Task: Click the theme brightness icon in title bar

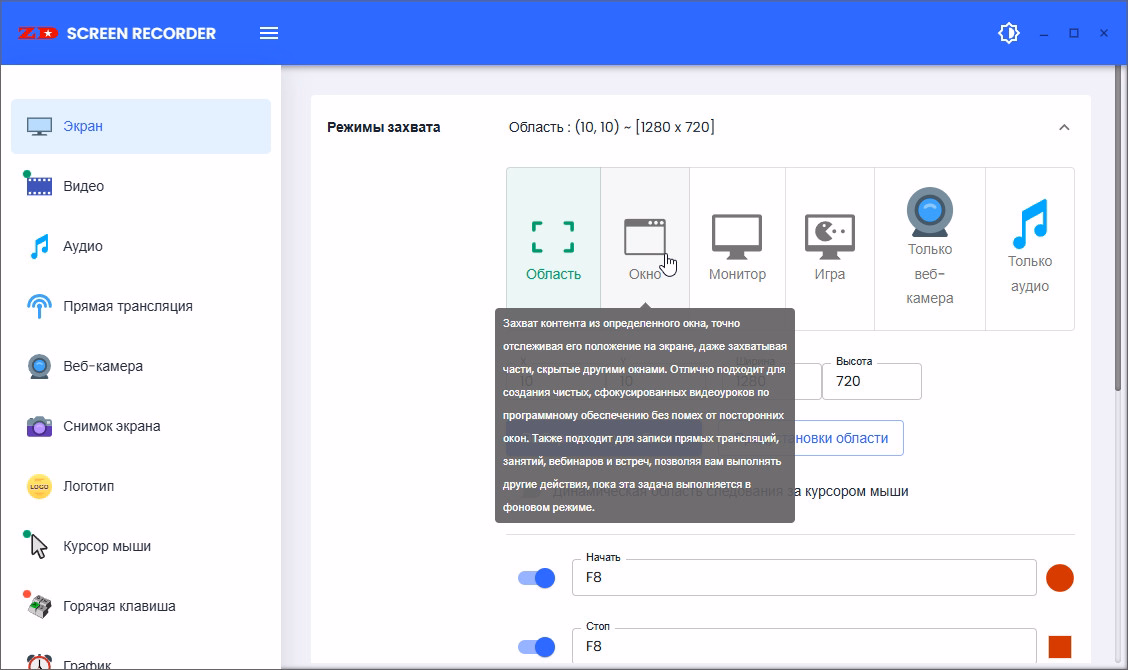Action: pos(1009,33)
